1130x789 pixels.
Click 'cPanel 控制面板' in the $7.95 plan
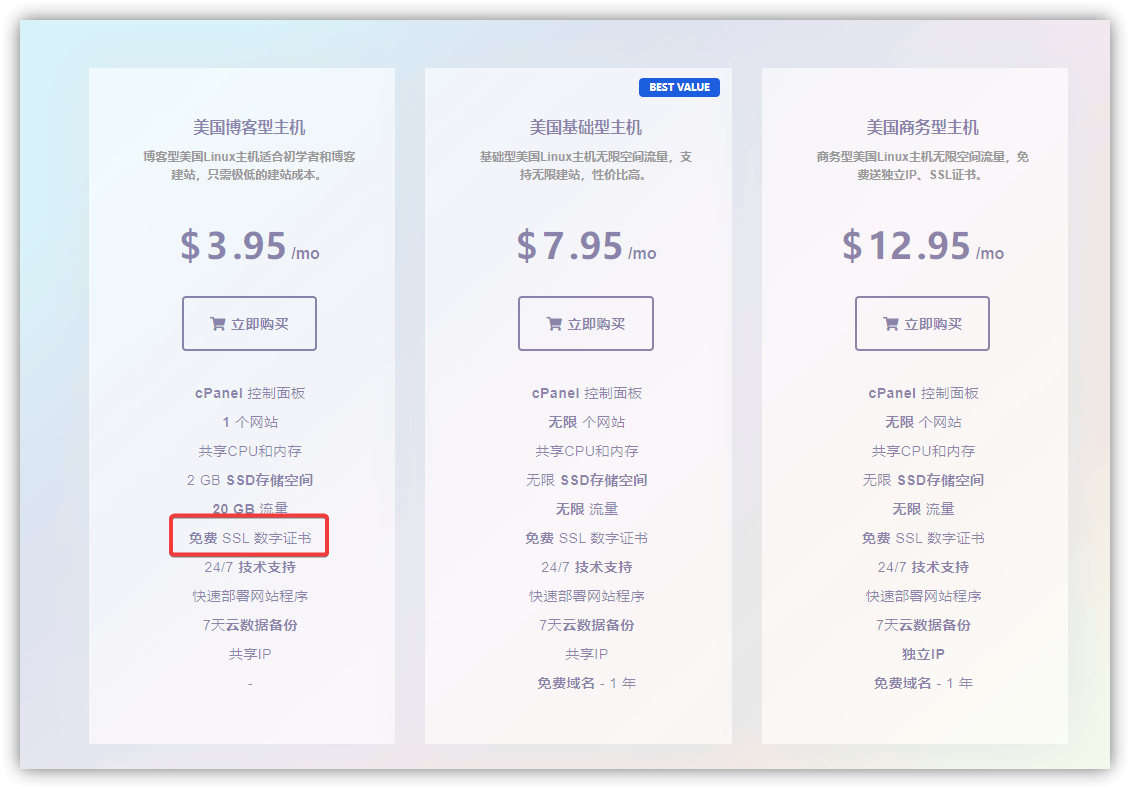pyautogui.click(x=587, y=393)
